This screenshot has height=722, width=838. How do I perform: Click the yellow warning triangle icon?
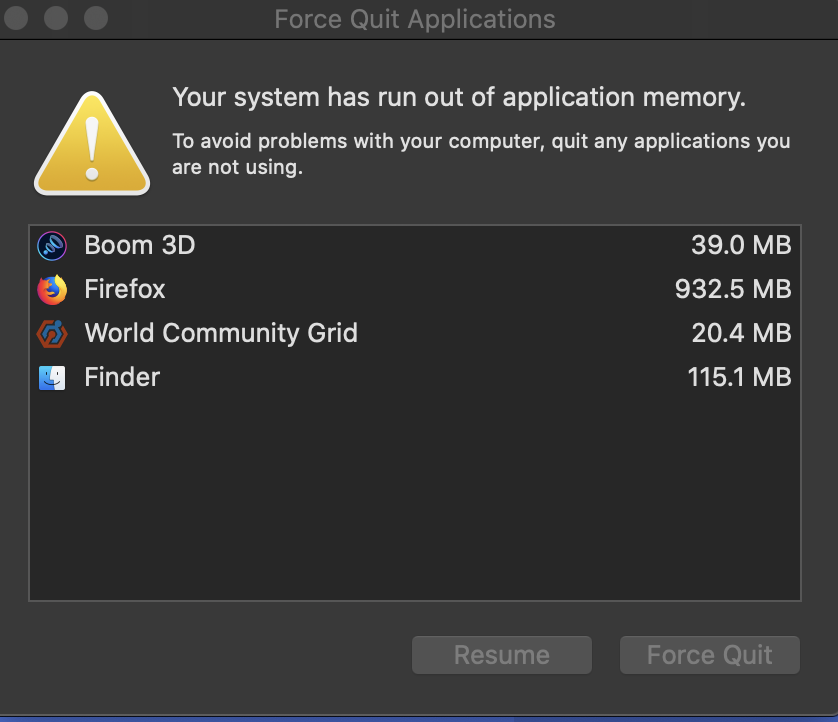coord(92,145)
